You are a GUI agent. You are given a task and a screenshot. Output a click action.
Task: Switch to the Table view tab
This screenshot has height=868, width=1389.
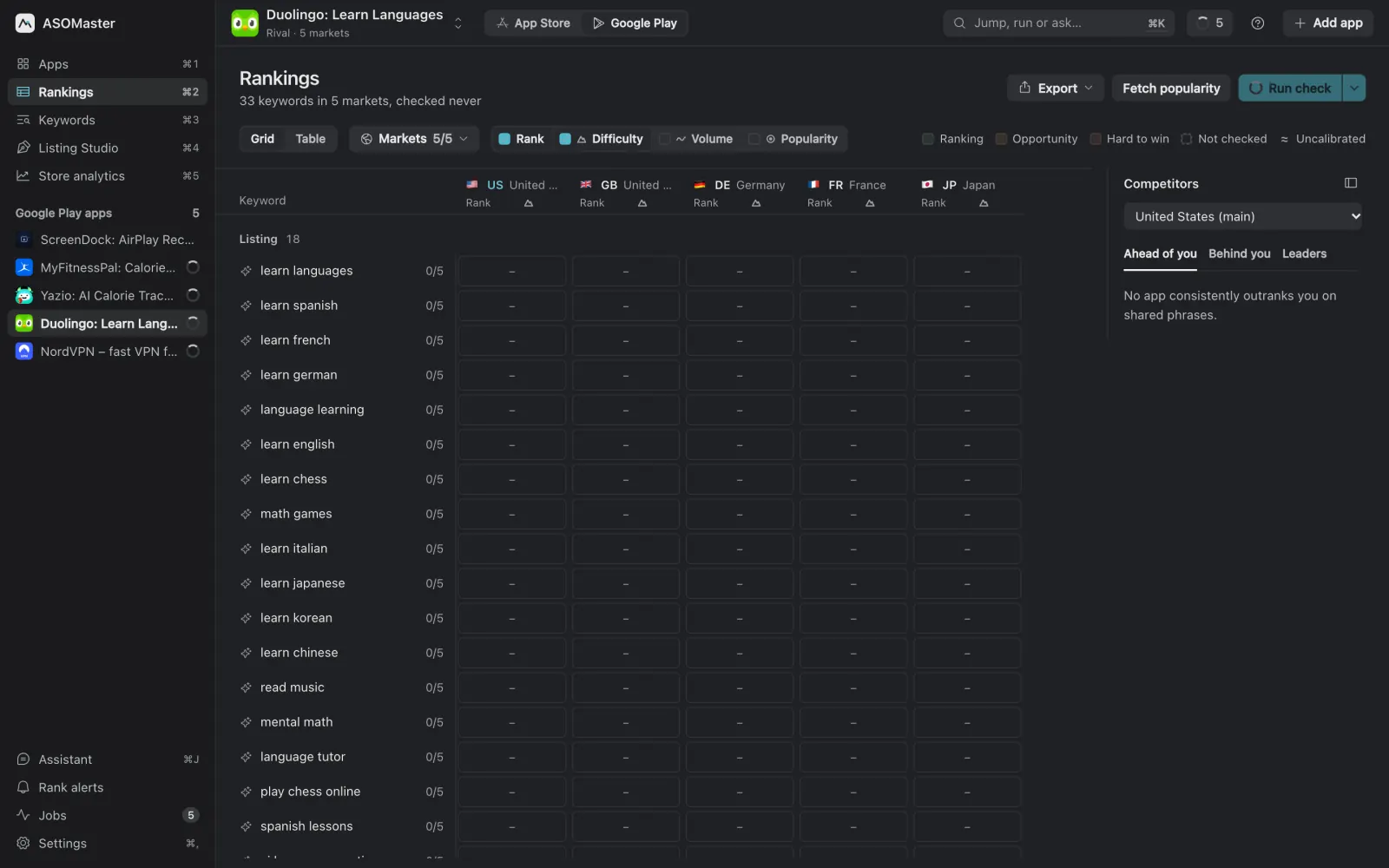click(310, 139)
